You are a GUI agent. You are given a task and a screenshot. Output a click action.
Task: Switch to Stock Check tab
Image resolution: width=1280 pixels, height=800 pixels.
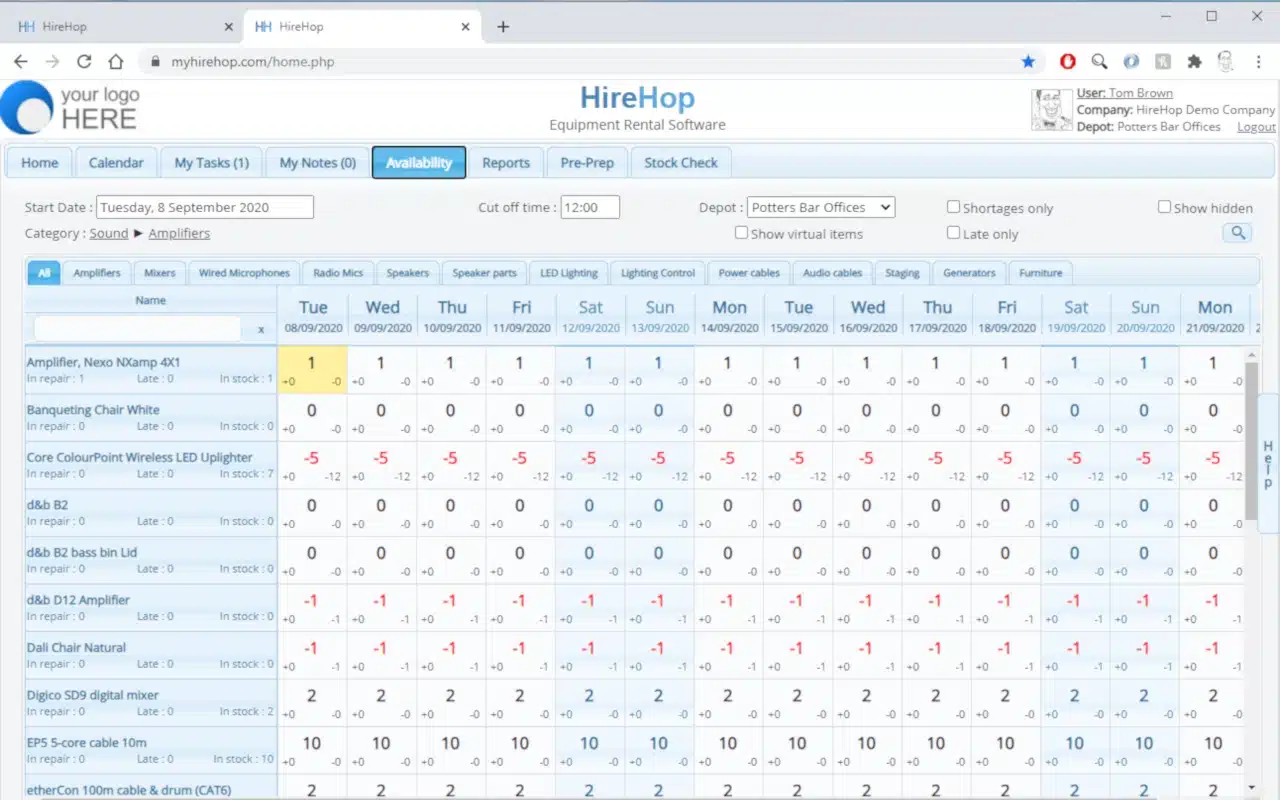[x=681, y=162]
